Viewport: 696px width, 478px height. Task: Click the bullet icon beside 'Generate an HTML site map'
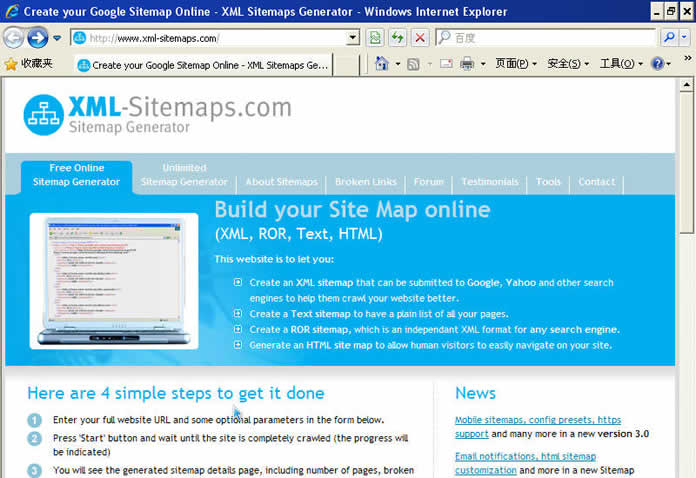pyautogui.click(x=238, y=344)
